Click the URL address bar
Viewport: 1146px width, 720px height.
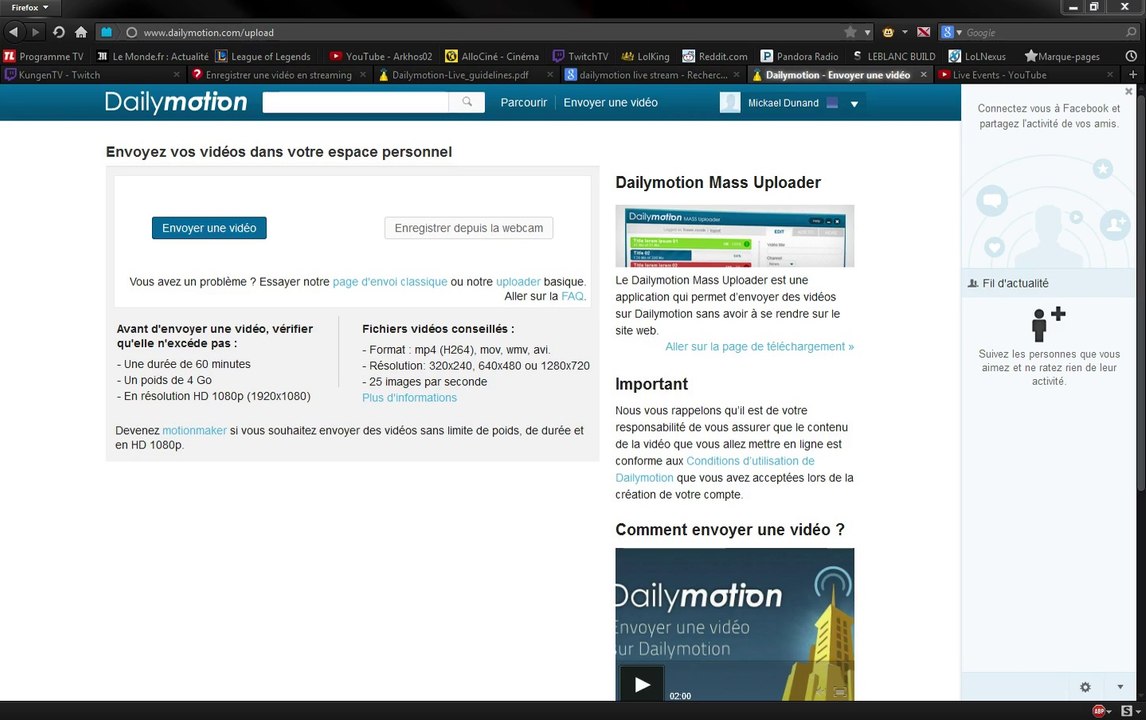[x=482, y=32]
